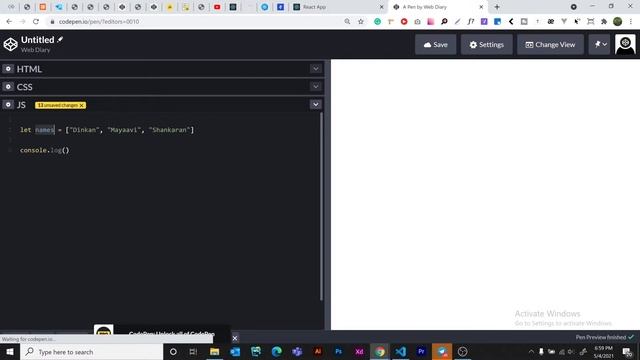Open Microsoft Edge from the taskbar

pyautogui.click(x=276, y=351)
